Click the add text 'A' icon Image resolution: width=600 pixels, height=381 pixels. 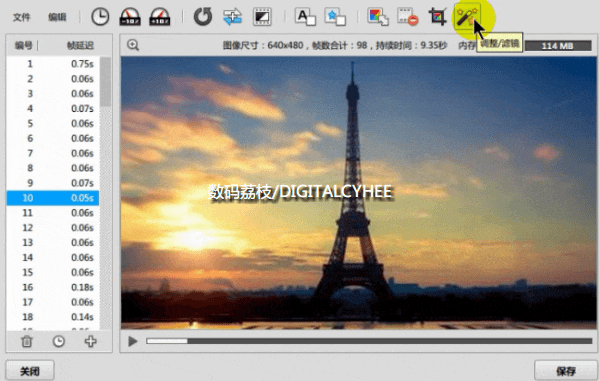(x=305, y=17)
